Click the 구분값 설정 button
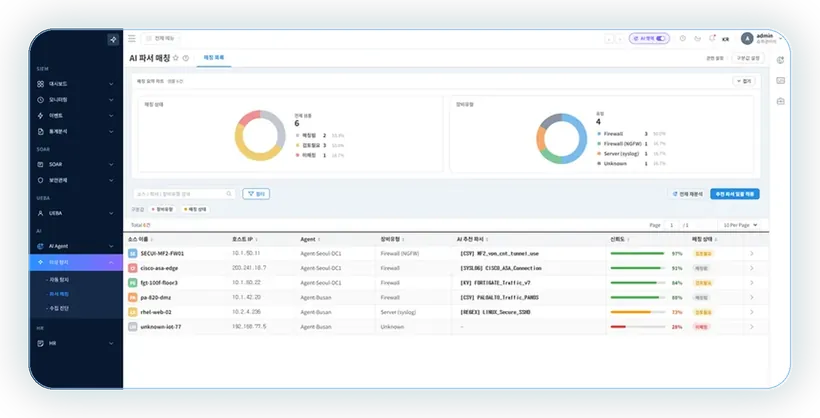The image size is (820, 418). [x=748, y=58]
